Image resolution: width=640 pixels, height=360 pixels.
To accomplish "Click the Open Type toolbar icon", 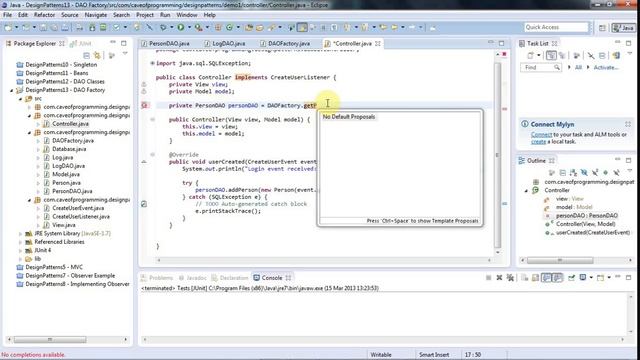I will click(x=249, y=27).
